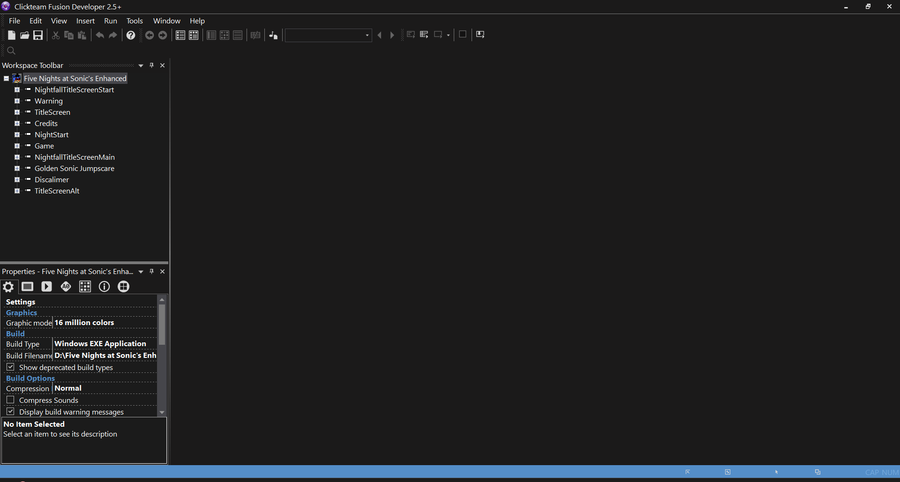Open the Values tab icon in Properties
Image resolution: width=900 pixels, height=482 pixels.
pos(66,286)
